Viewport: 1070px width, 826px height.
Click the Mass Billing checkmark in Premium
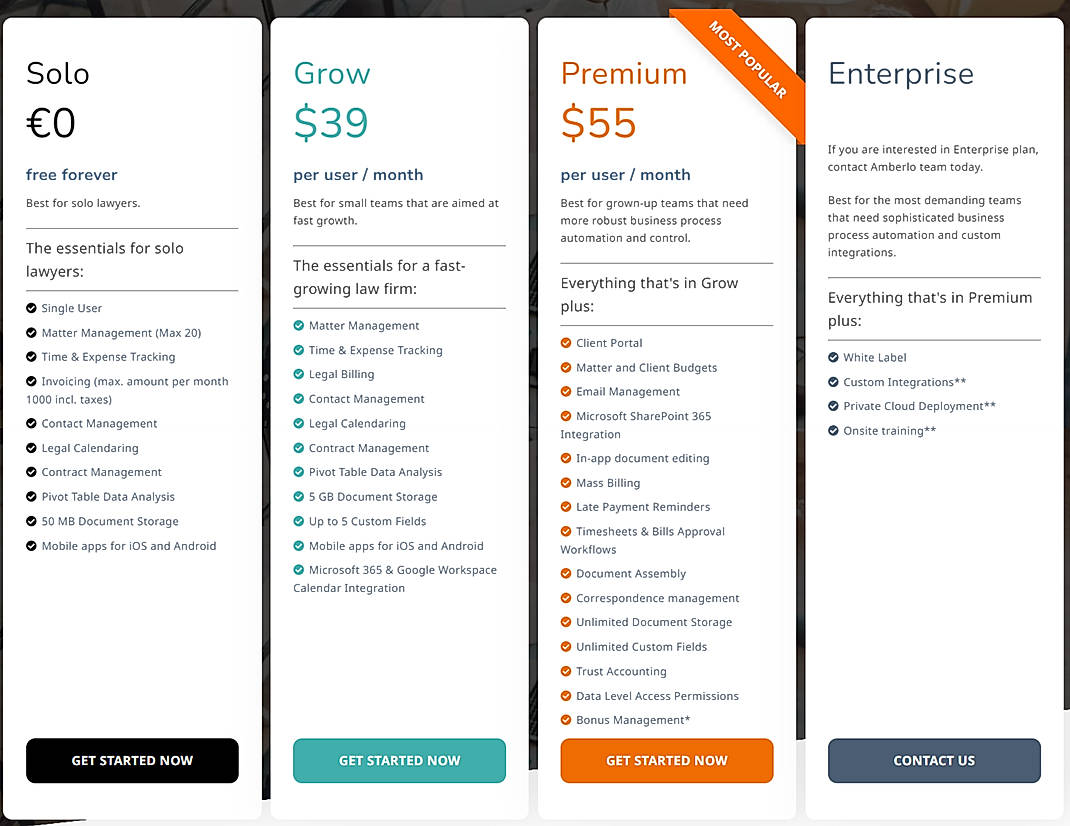click(x=567, y=482)
